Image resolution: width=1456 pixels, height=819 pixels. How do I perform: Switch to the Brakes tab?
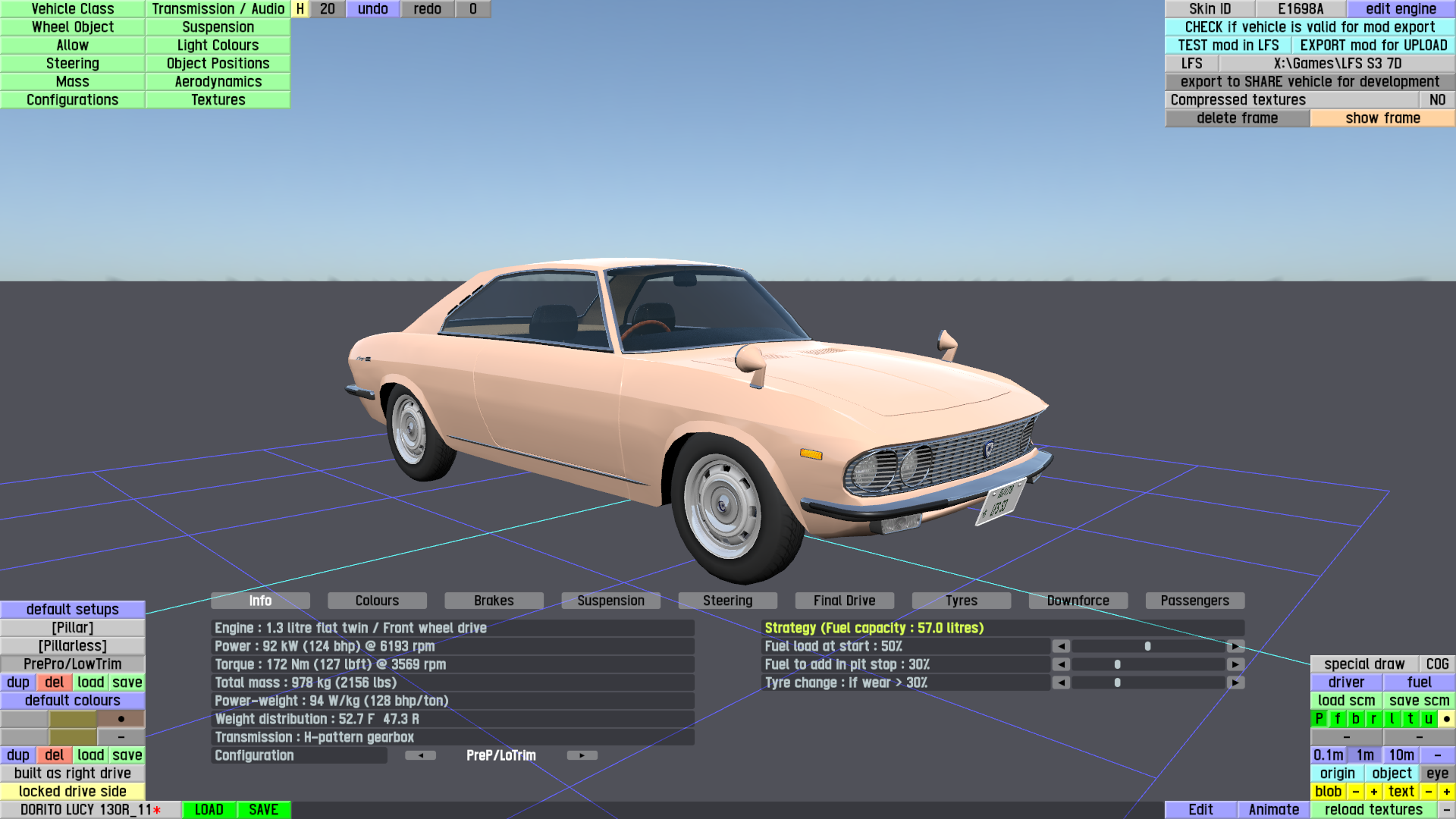(494, 601)
